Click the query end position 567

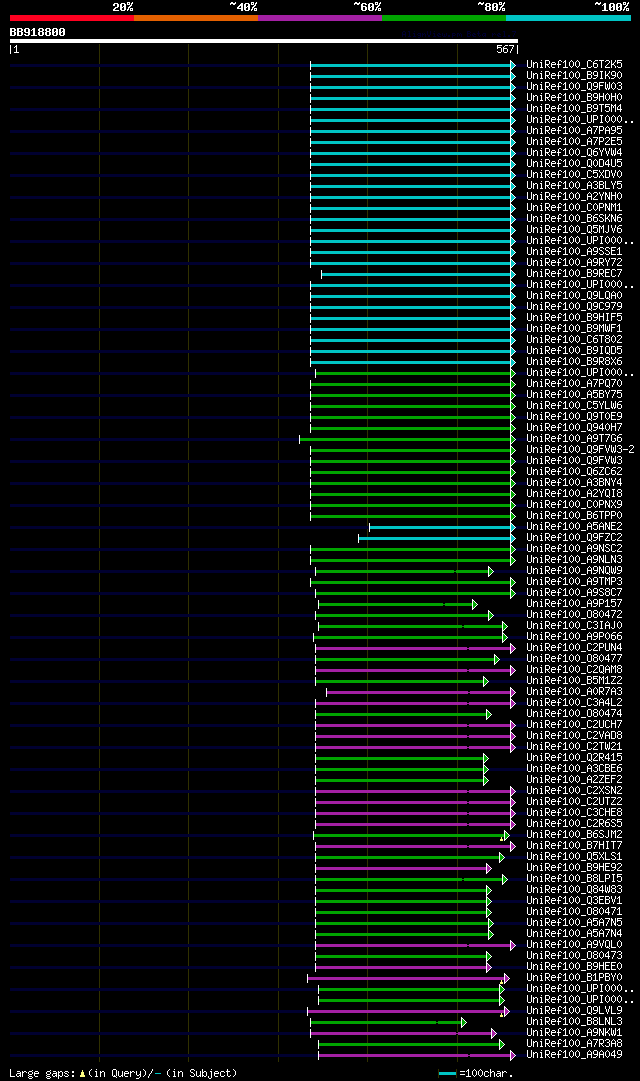pyautogui.click(x=505, y=50)
